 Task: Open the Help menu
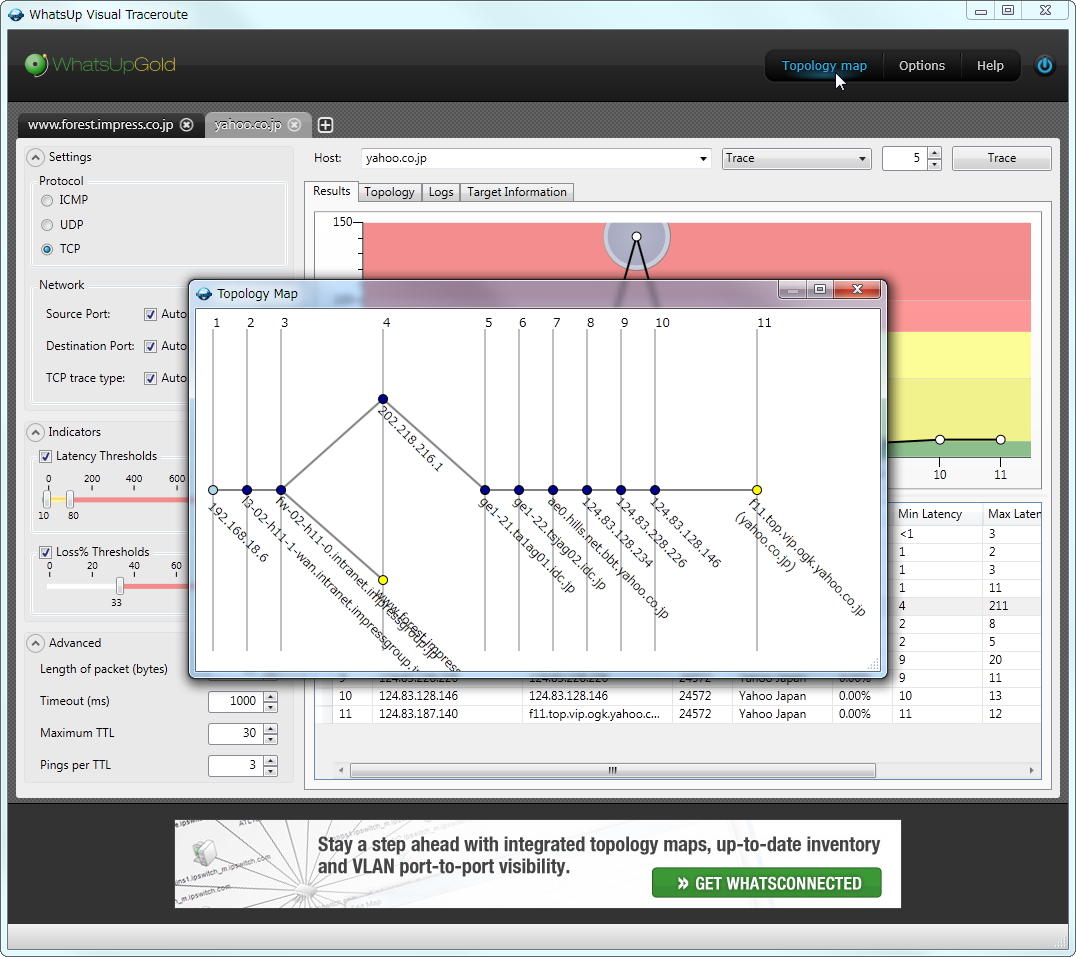(990, 66)
